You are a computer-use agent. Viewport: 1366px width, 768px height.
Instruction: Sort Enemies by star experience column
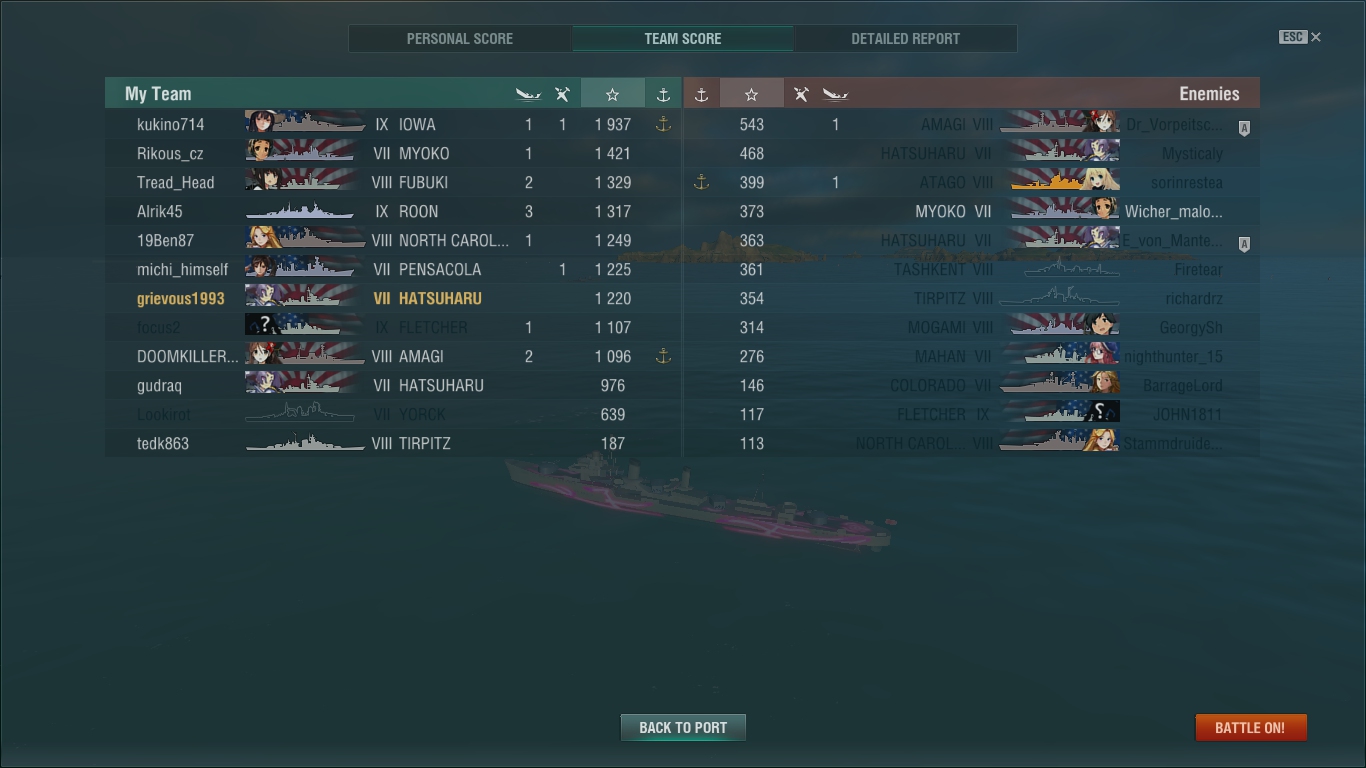(751, 93)
